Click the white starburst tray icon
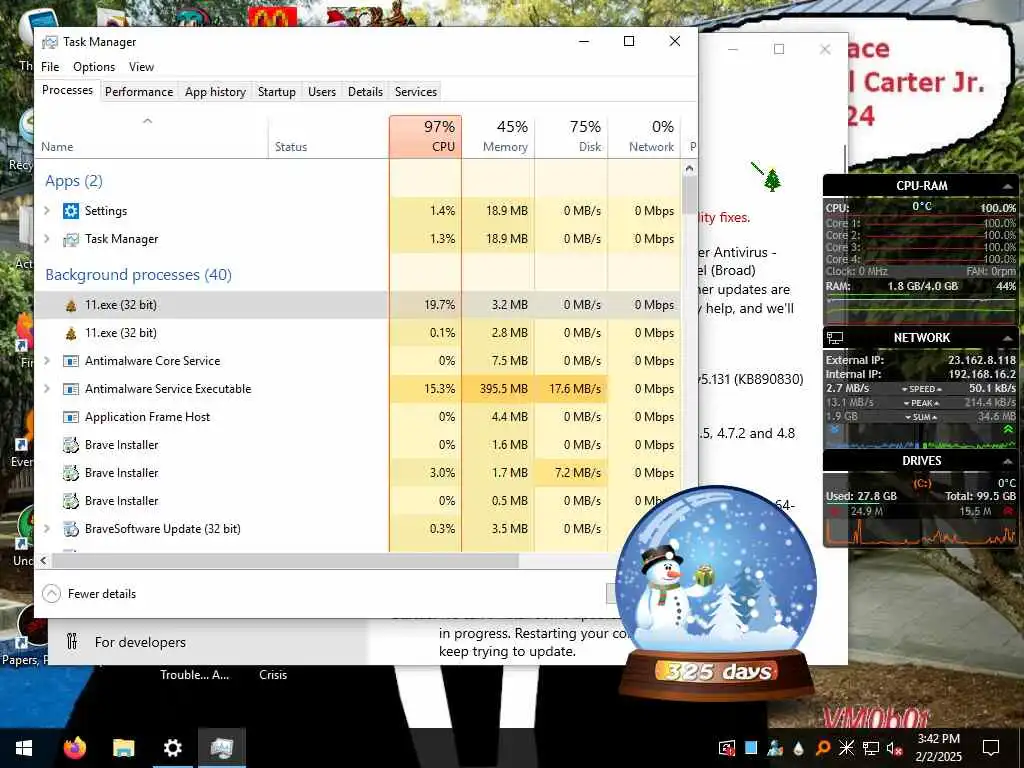This screenshot has height=768, width=1024. tap(846, 748)
